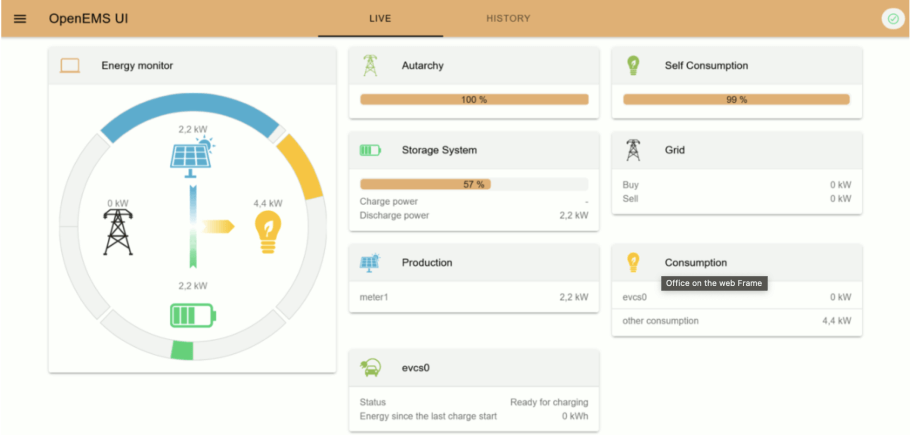Click the Self Consumption 99 % bar
Screen dimensions: 910x447
point(736,99)
